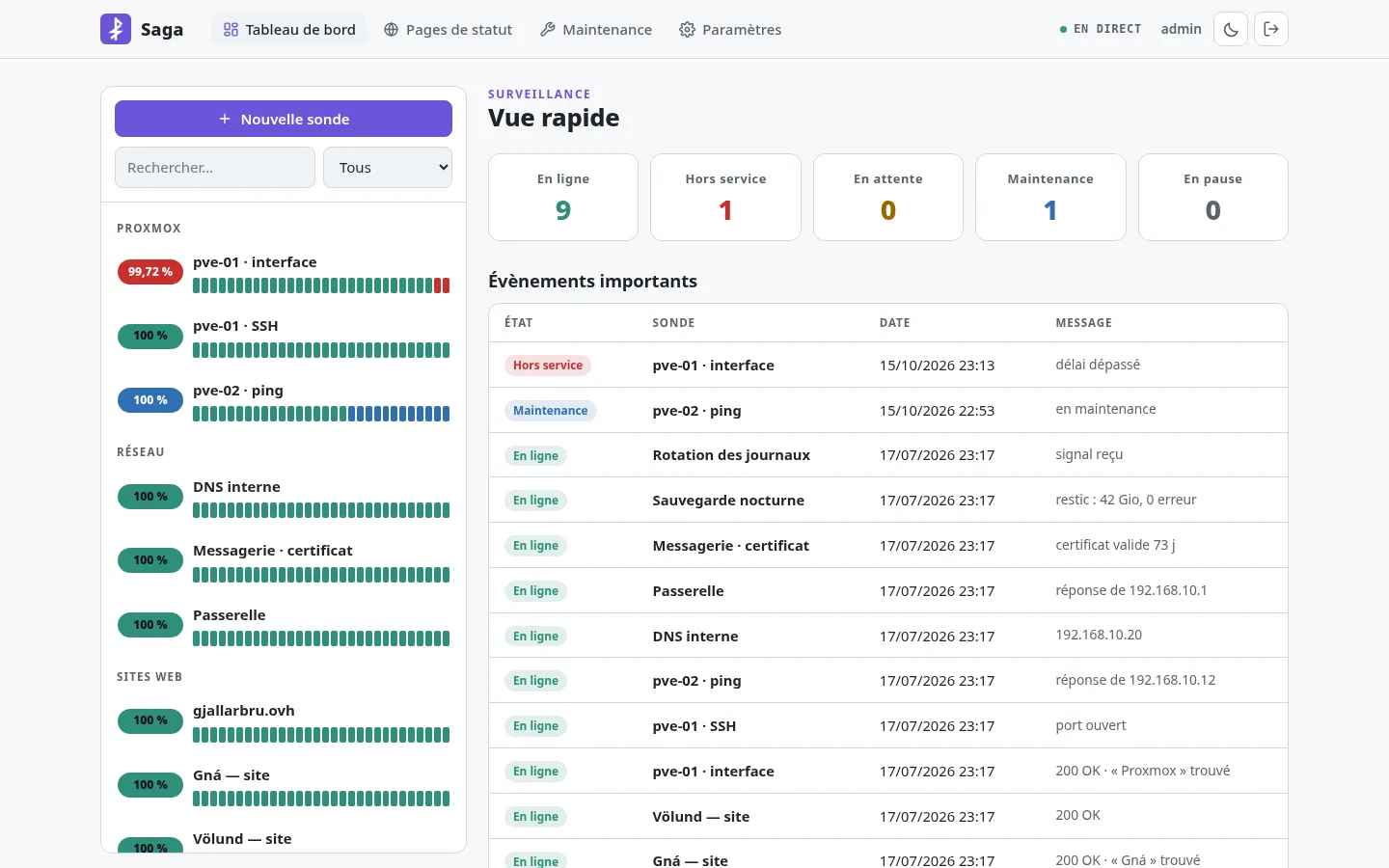Viewport: 1389px width, 868px height.
Task: Open Paramètres settings tab
Action: click(730, 30)
